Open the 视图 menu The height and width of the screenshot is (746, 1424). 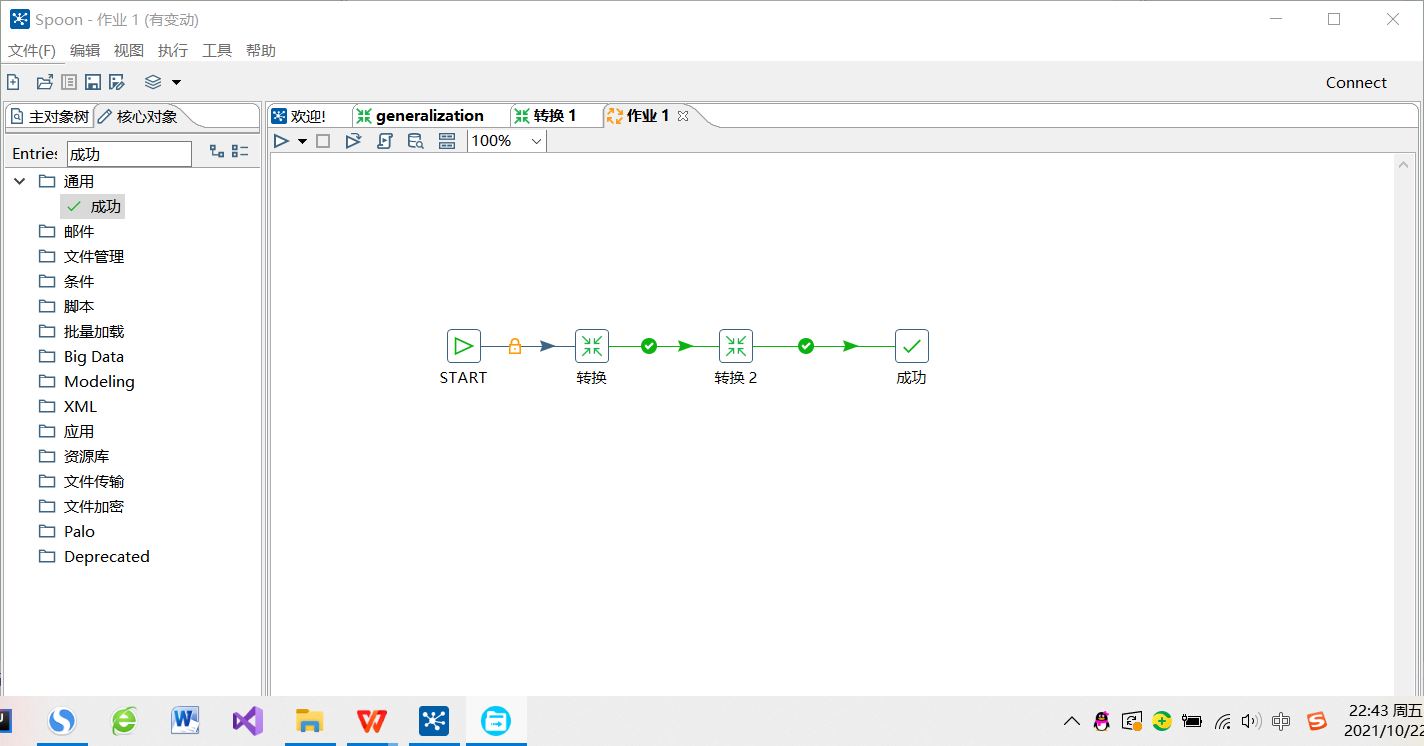coord(129,50)
